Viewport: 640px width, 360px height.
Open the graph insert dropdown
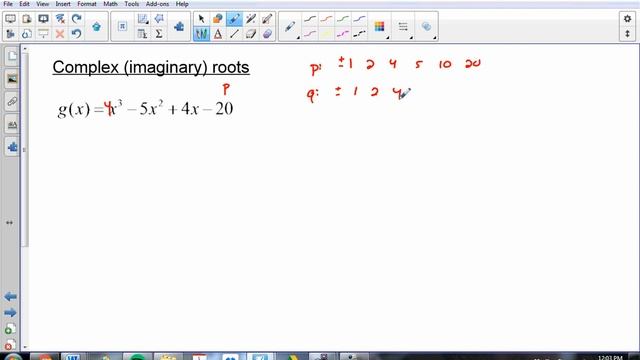coord(142,19)
